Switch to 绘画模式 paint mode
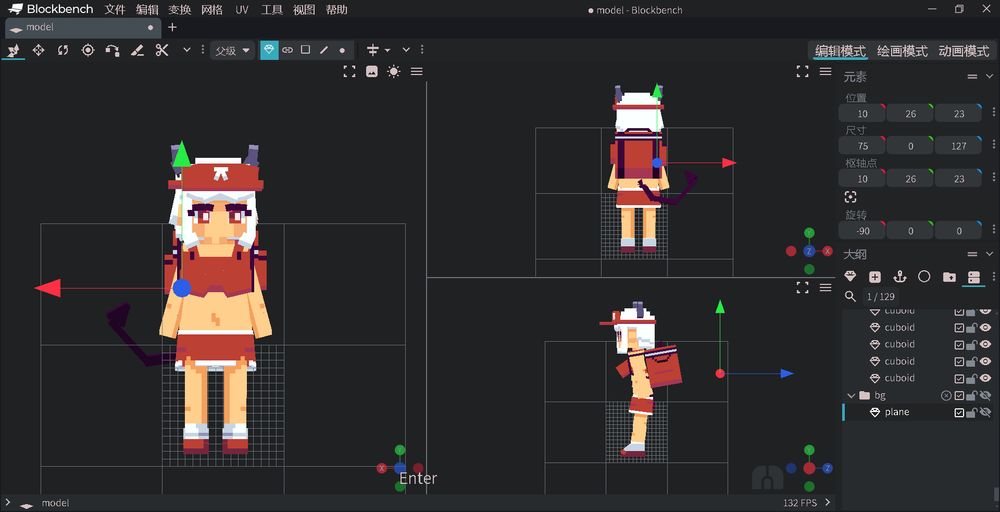The width and height of the screenshot is (1000, 512). (x=902, y=51)
